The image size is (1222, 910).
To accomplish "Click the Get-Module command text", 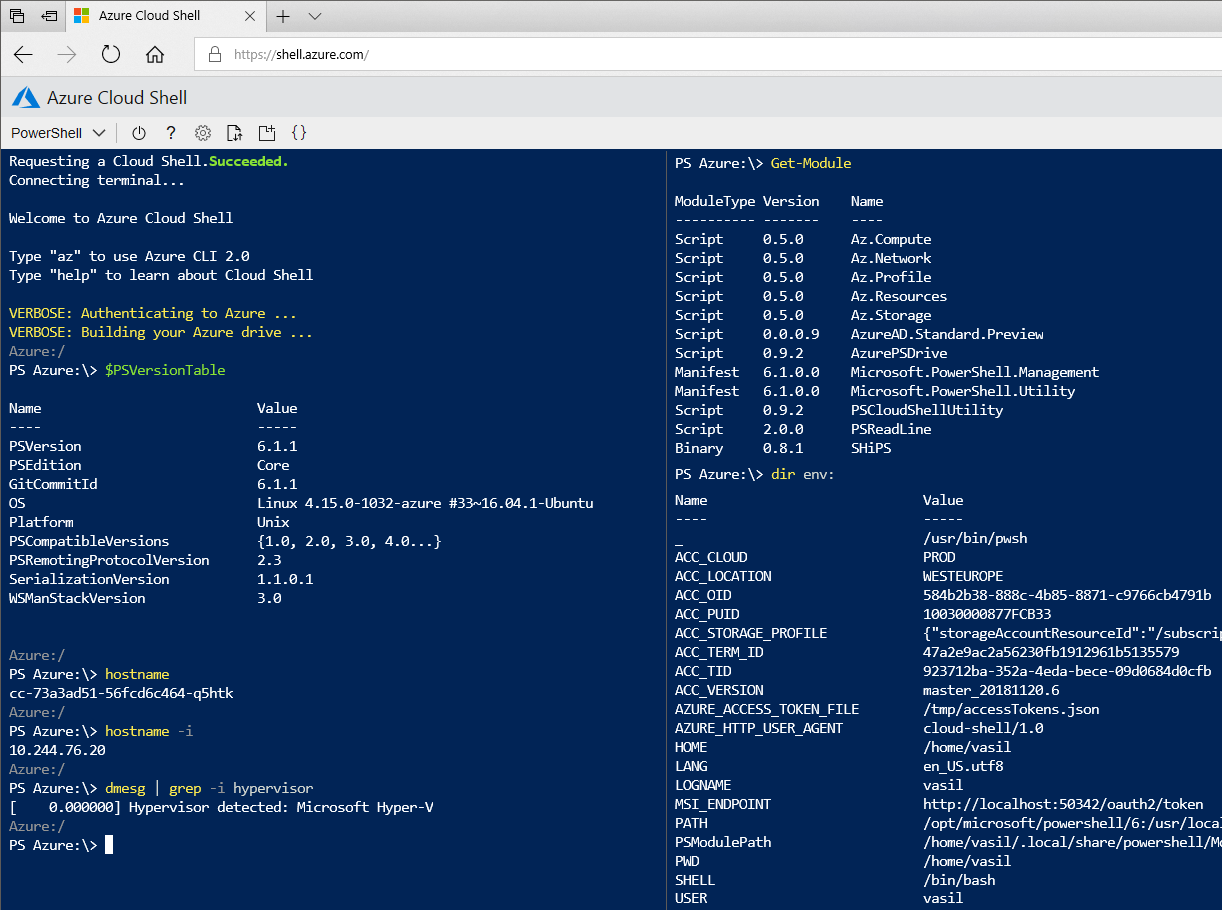I will pos(811,163).
